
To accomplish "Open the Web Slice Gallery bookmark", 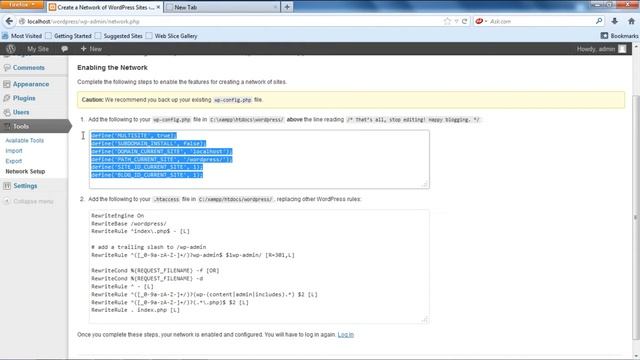I will 171,36.
